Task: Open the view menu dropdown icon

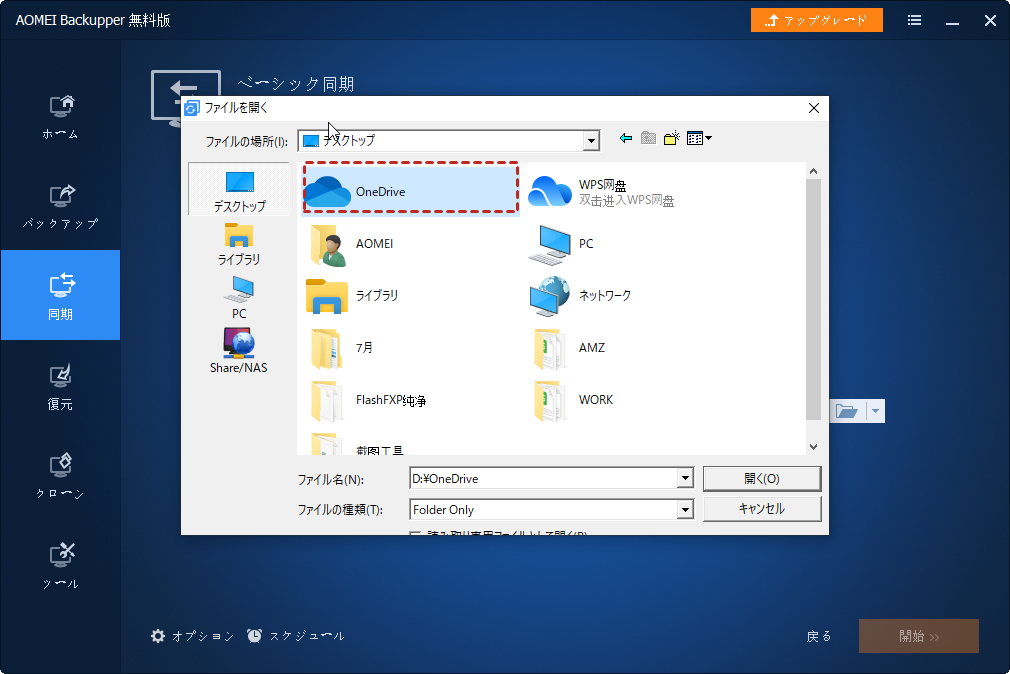Action: click(699, 138)
